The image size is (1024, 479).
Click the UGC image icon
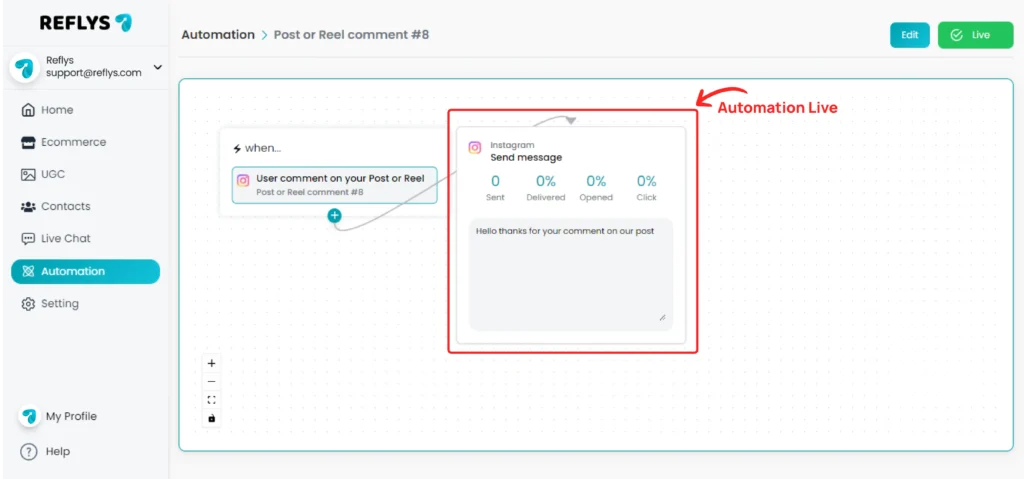click(28, 174)
